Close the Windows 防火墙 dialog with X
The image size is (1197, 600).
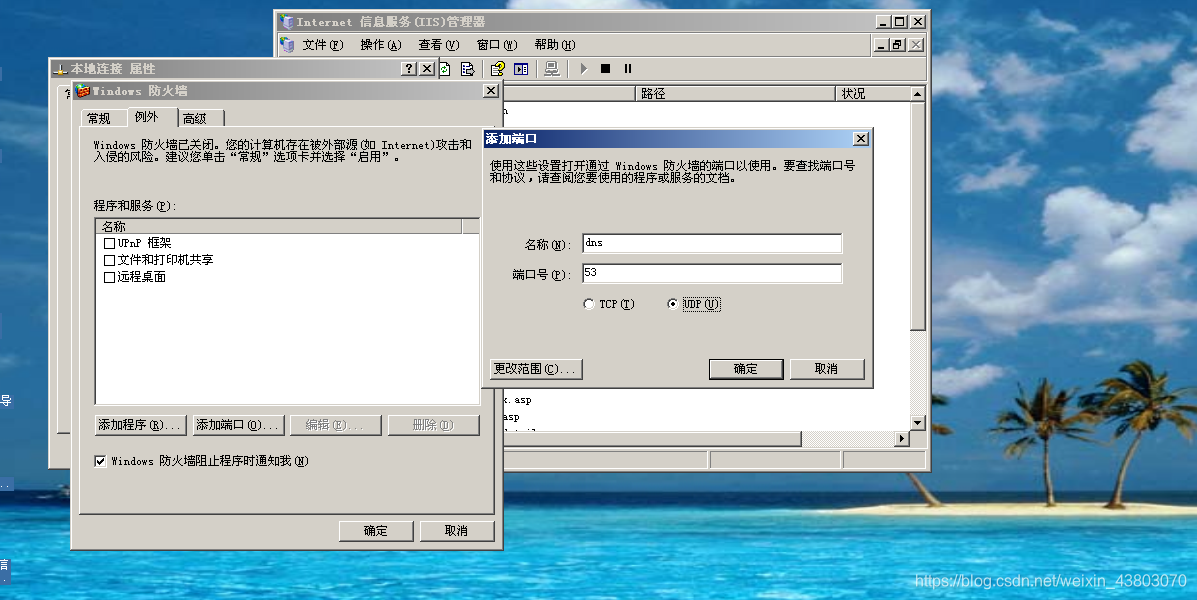(491, 91)
